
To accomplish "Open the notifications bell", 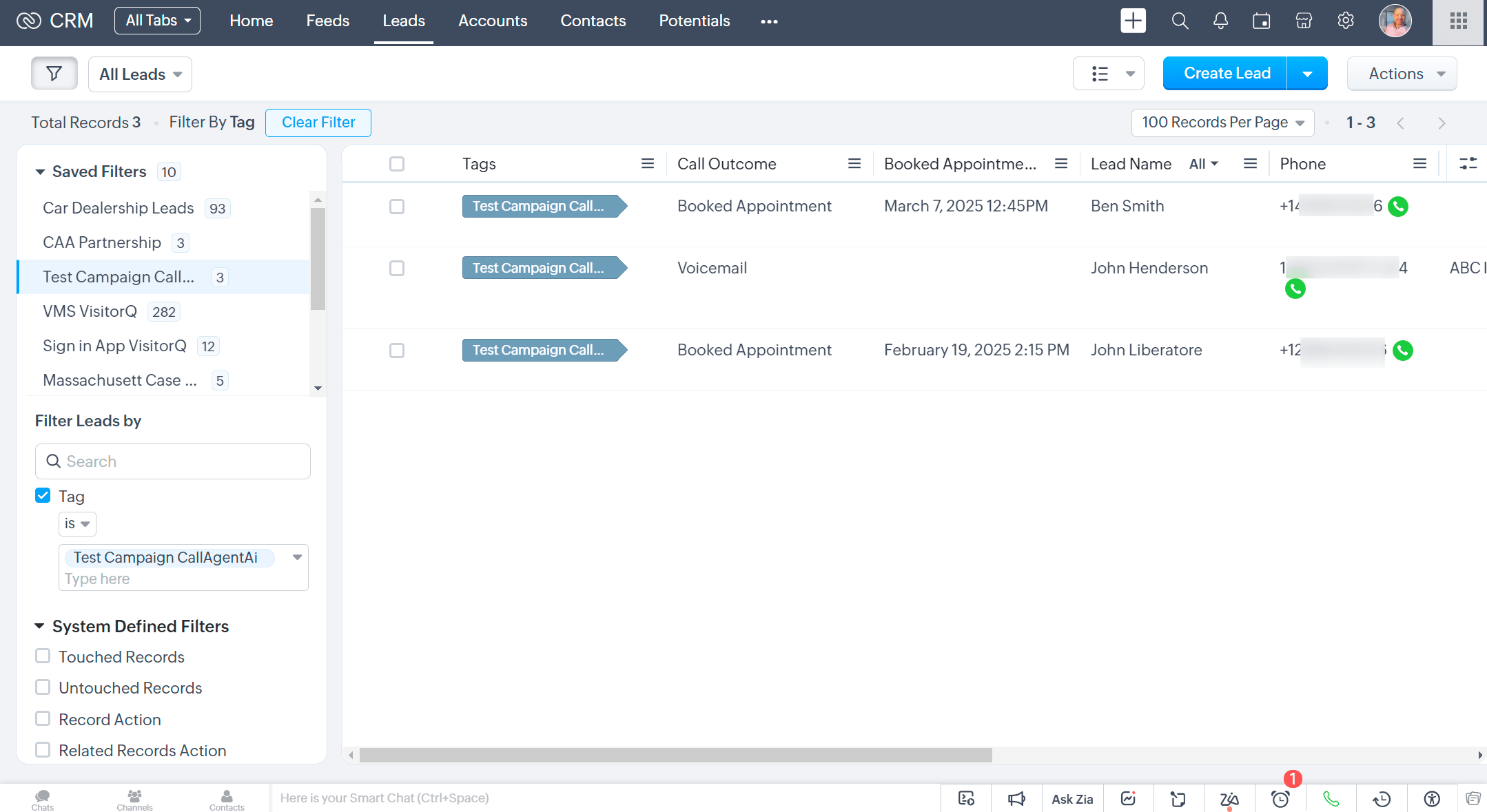I will [1220, 21].
